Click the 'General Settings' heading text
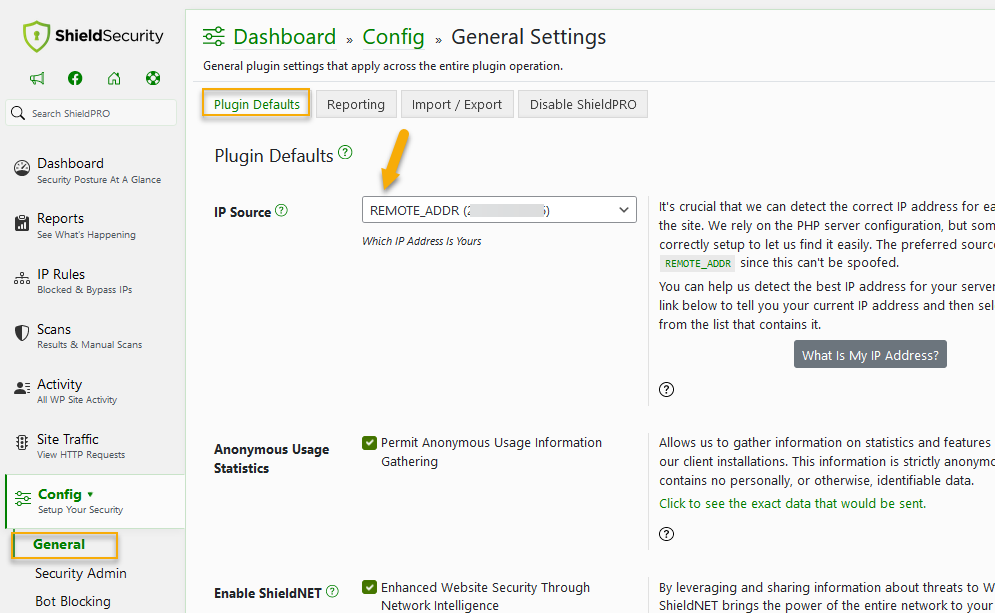Image resolution: width=995 pixels, height=613 pixels. (x=529, y=37)
